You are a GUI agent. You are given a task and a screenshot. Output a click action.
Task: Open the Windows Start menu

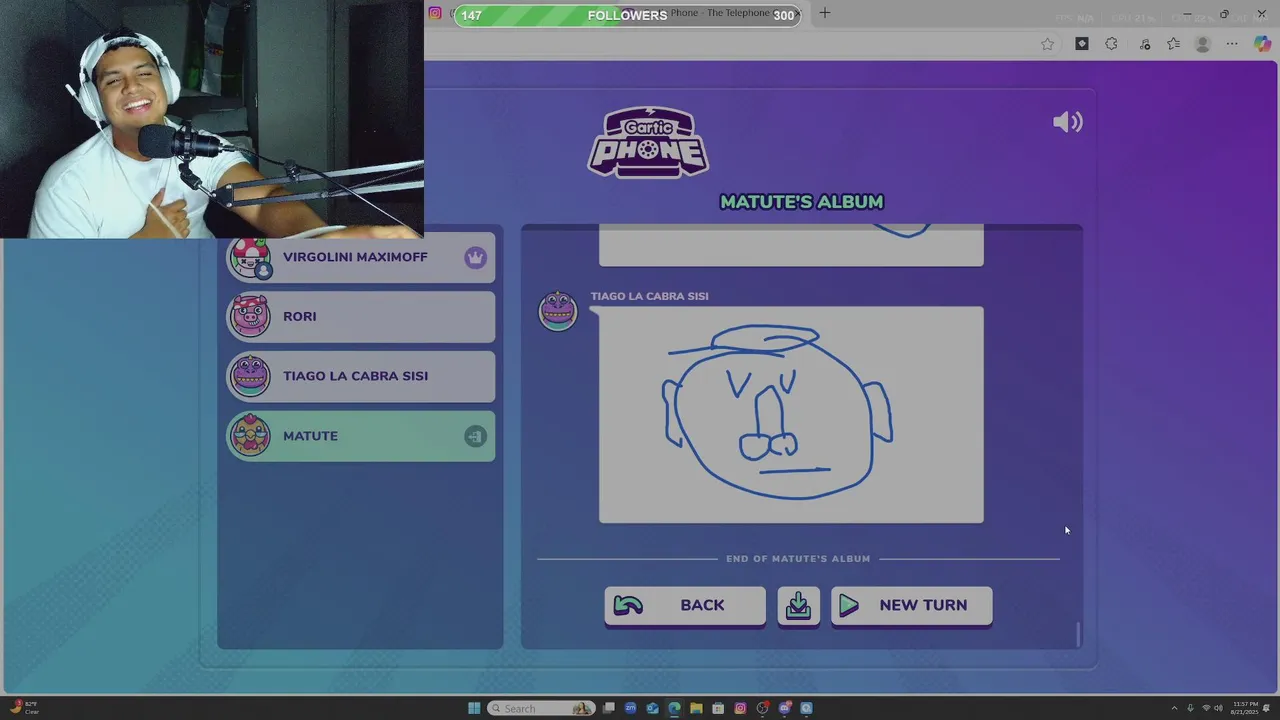[x=474, y=708]
